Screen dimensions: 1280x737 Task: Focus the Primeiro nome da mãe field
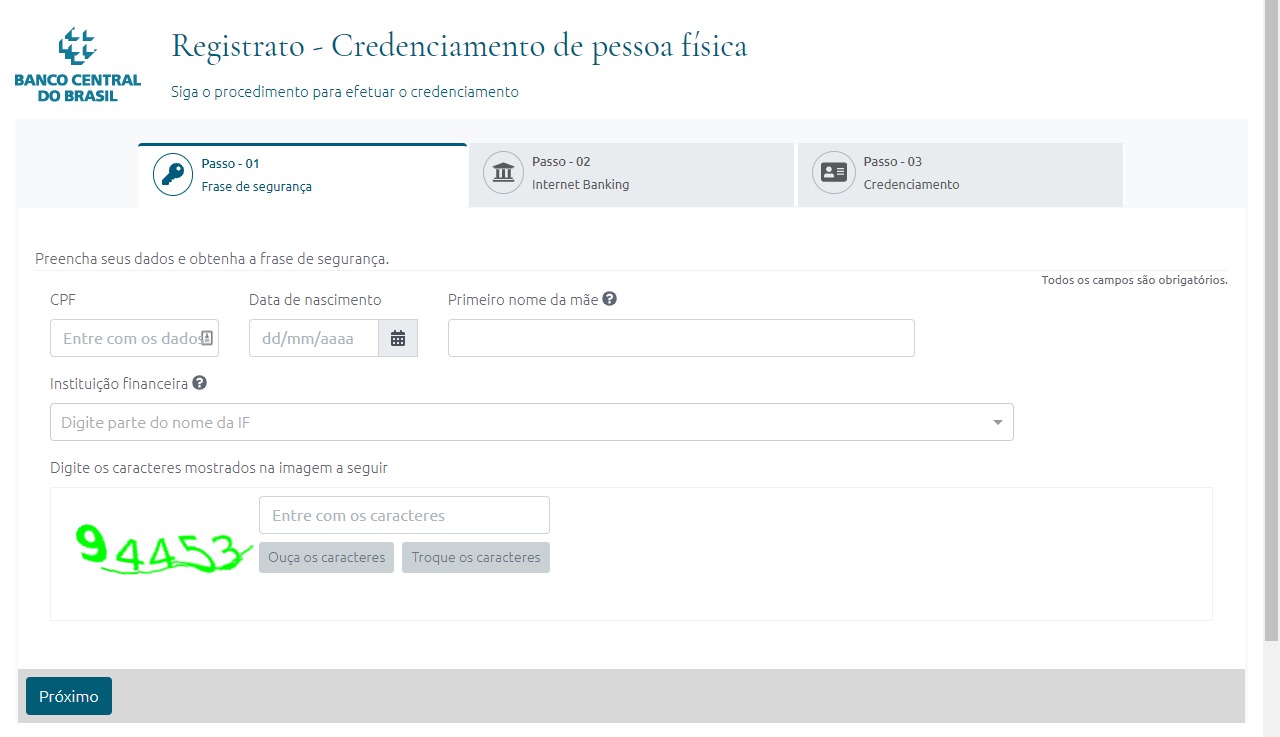tap(681, 338)
